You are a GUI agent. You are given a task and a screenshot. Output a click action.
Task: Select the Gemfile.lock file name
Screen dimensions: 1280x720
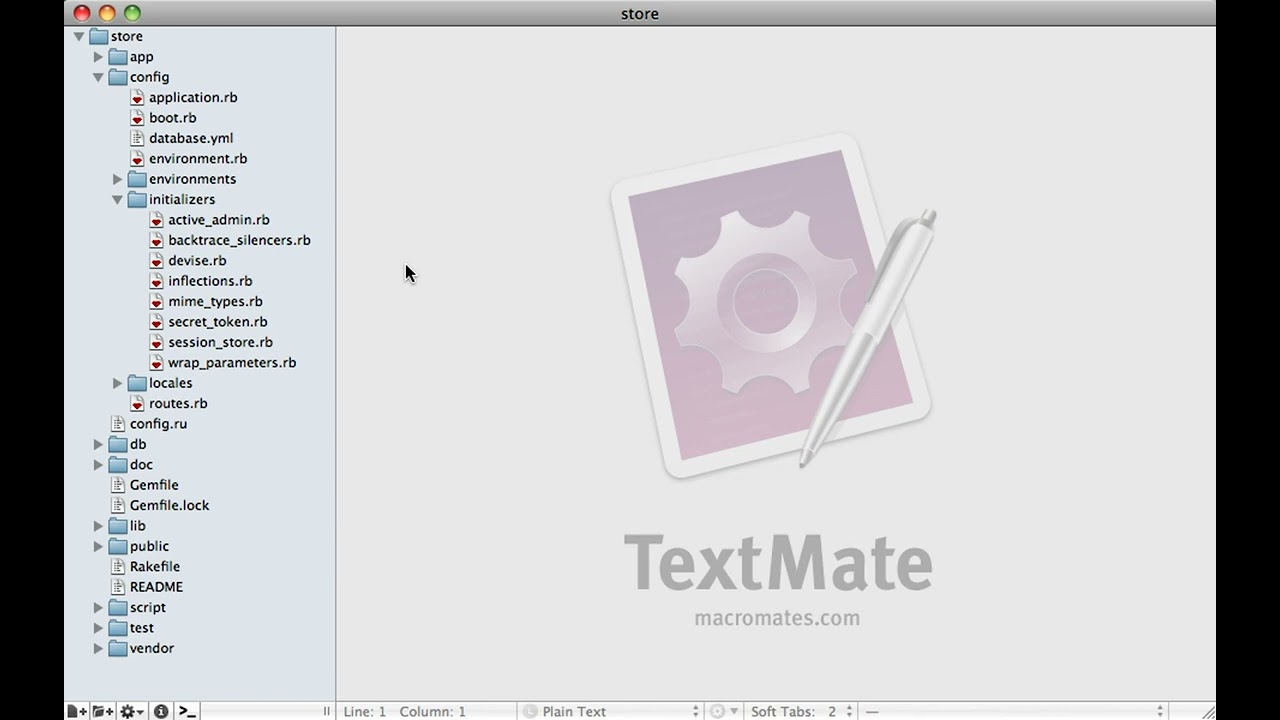pos(170,505)
